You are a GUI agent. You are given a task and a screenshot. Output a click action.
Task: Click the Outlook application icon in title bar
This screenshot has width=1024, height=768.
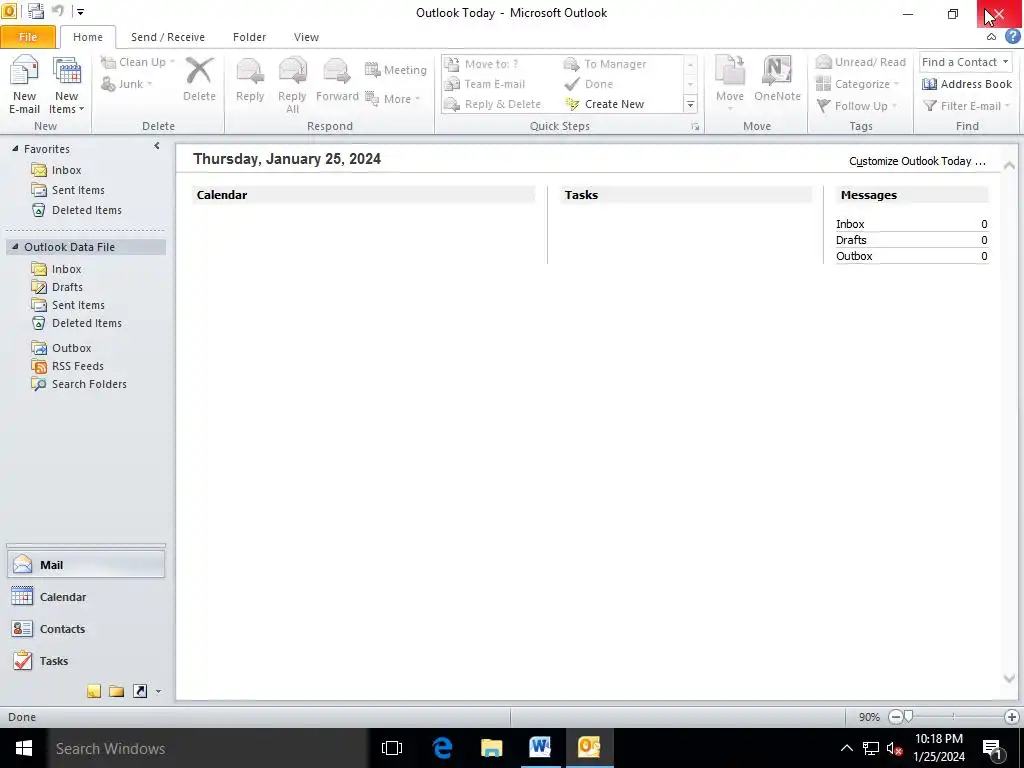(x=9, y=11)
